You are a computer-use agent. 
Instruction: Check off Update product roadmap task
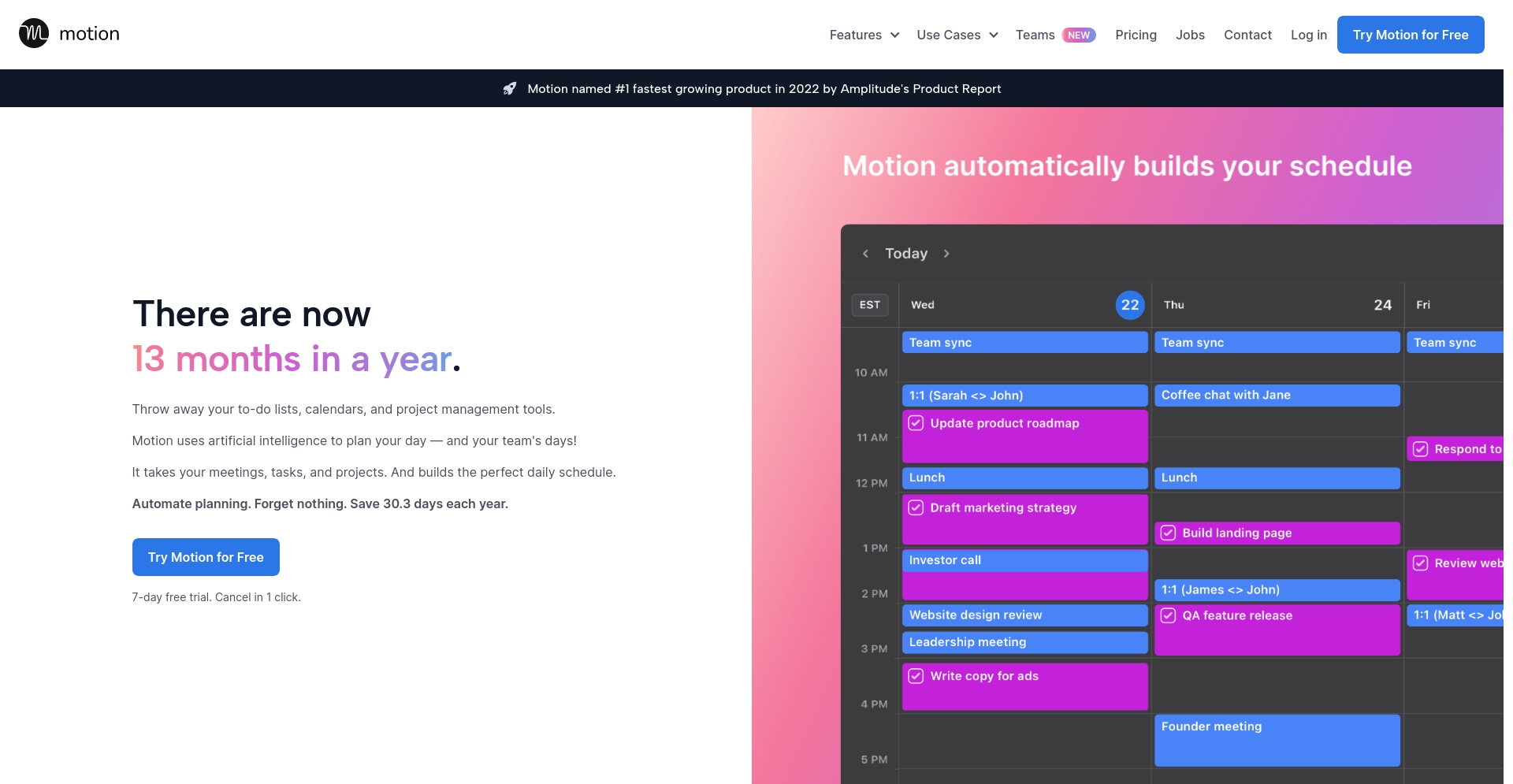916,423
